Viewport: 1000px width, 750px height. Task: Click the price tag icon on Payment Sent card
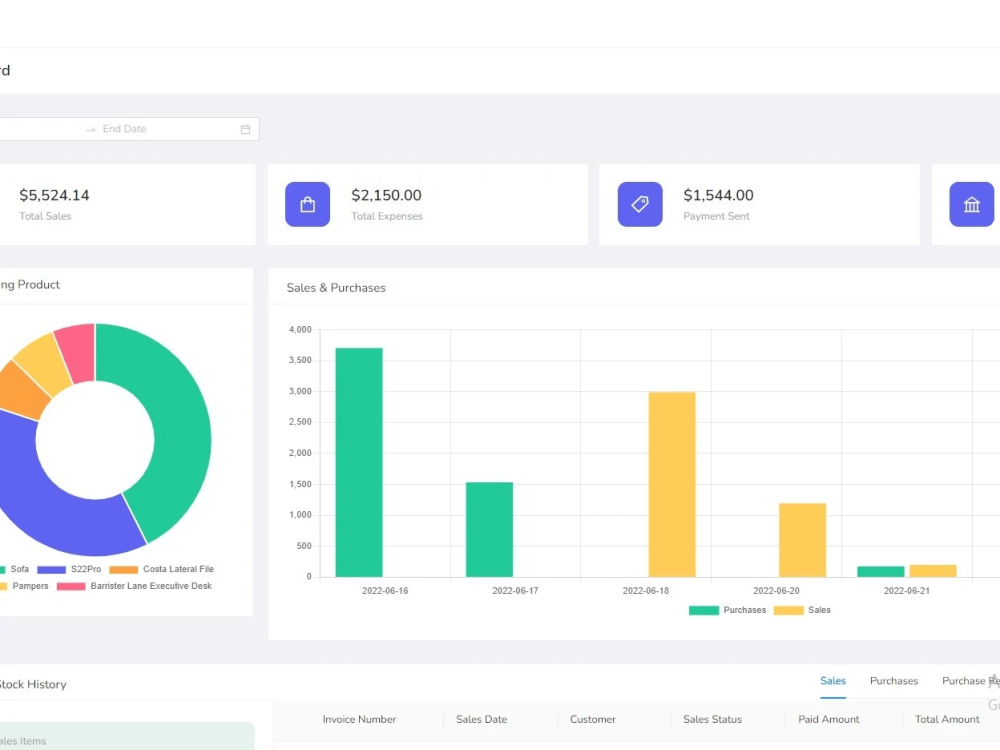639,204
